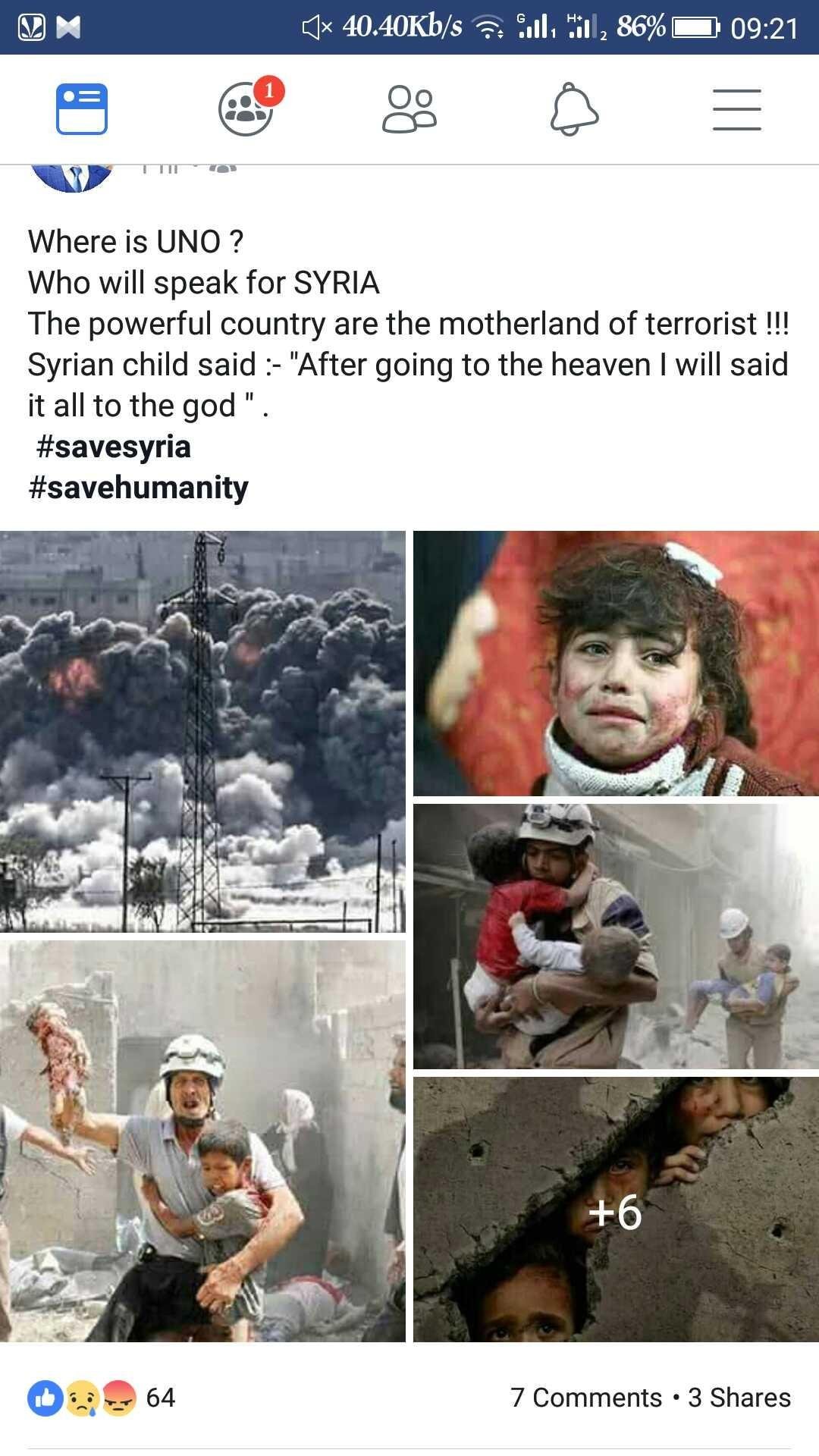This screenshot has width=819, height=1456.
Task: Tap the #savesyria hashtag
Action: pyautogui.click(x=113, y=446)
